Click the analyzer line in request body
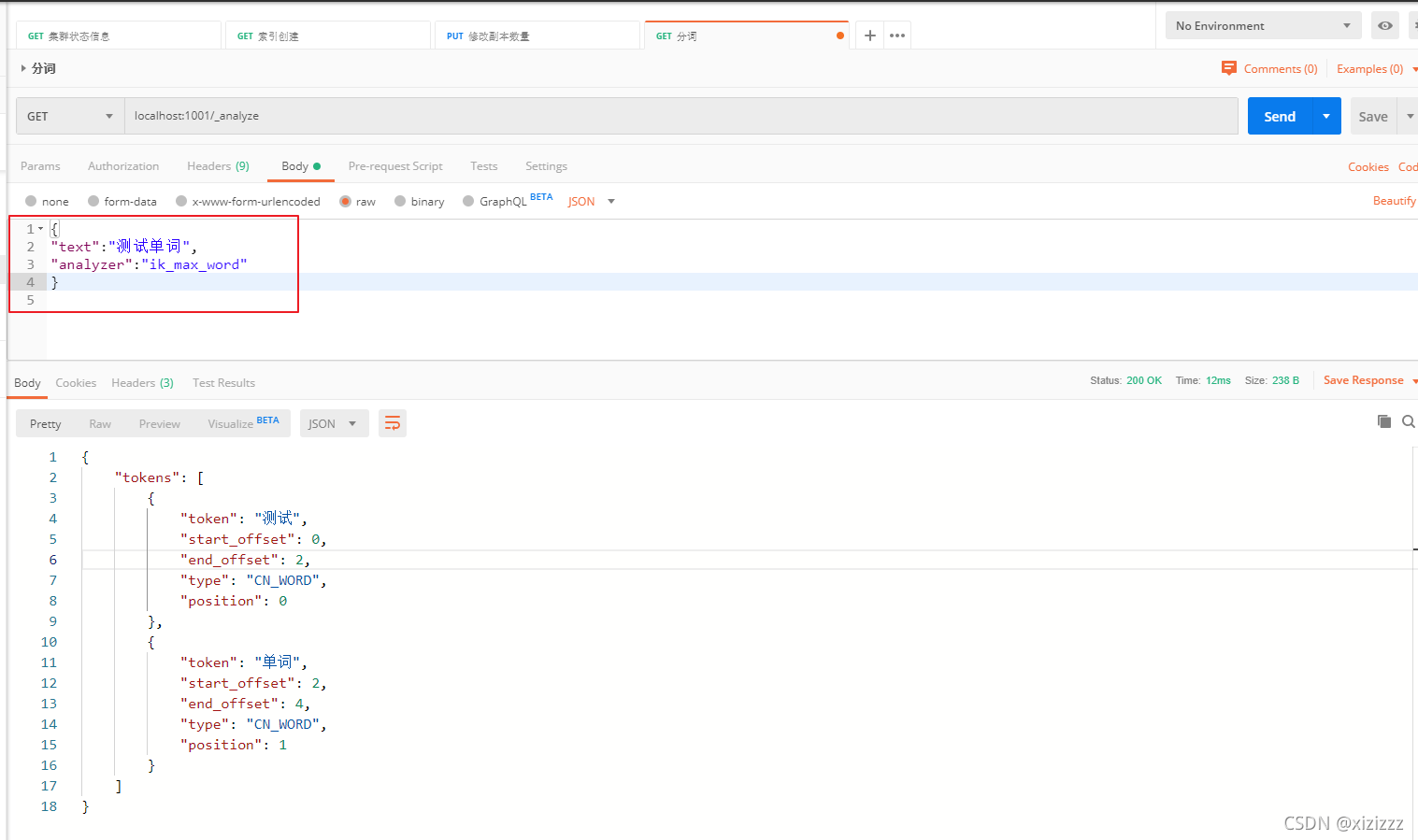1418x840 pixels. tap(150, 264)
